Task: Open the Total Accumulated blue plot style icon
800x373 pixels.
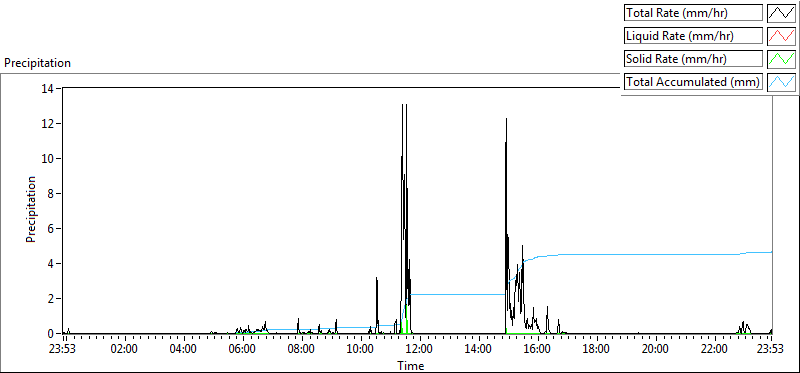Action: point(782,82)
